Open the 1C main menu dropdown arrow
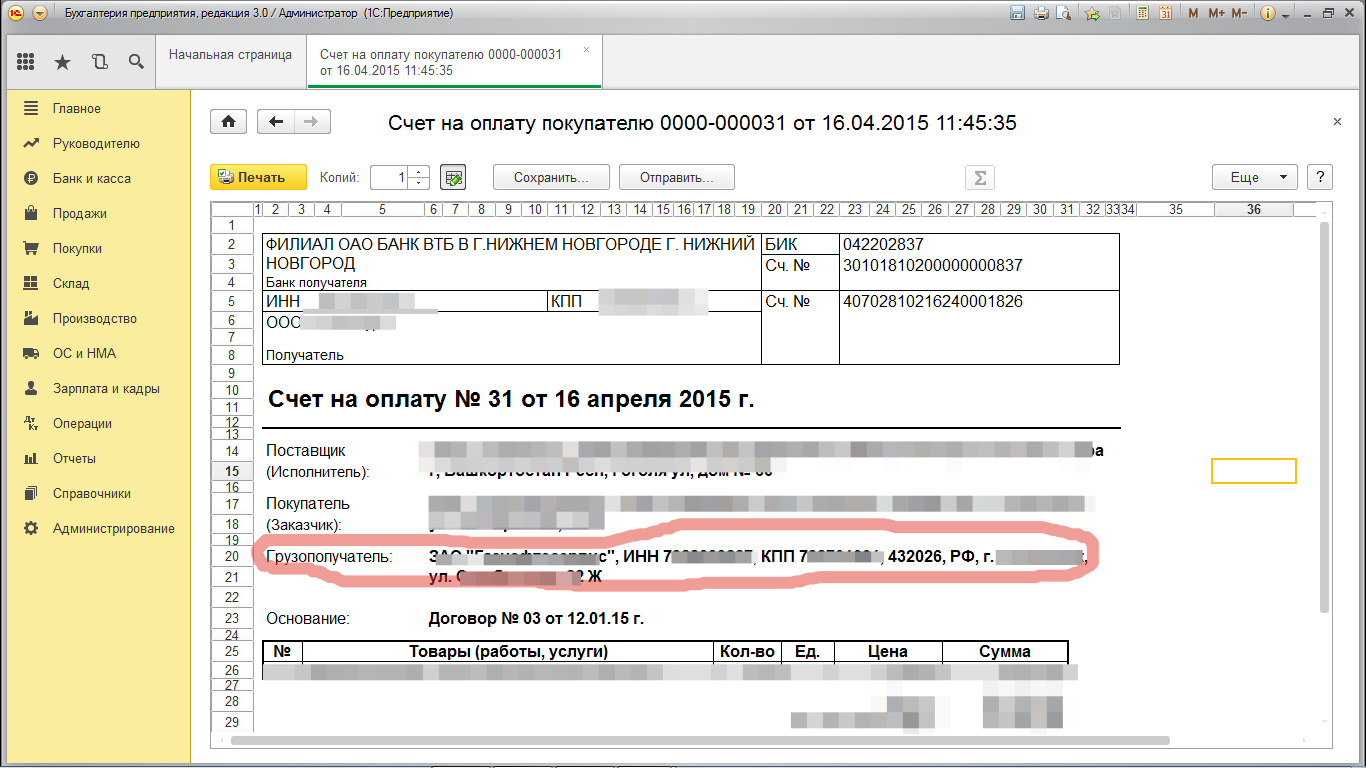 tap(39, 14)
